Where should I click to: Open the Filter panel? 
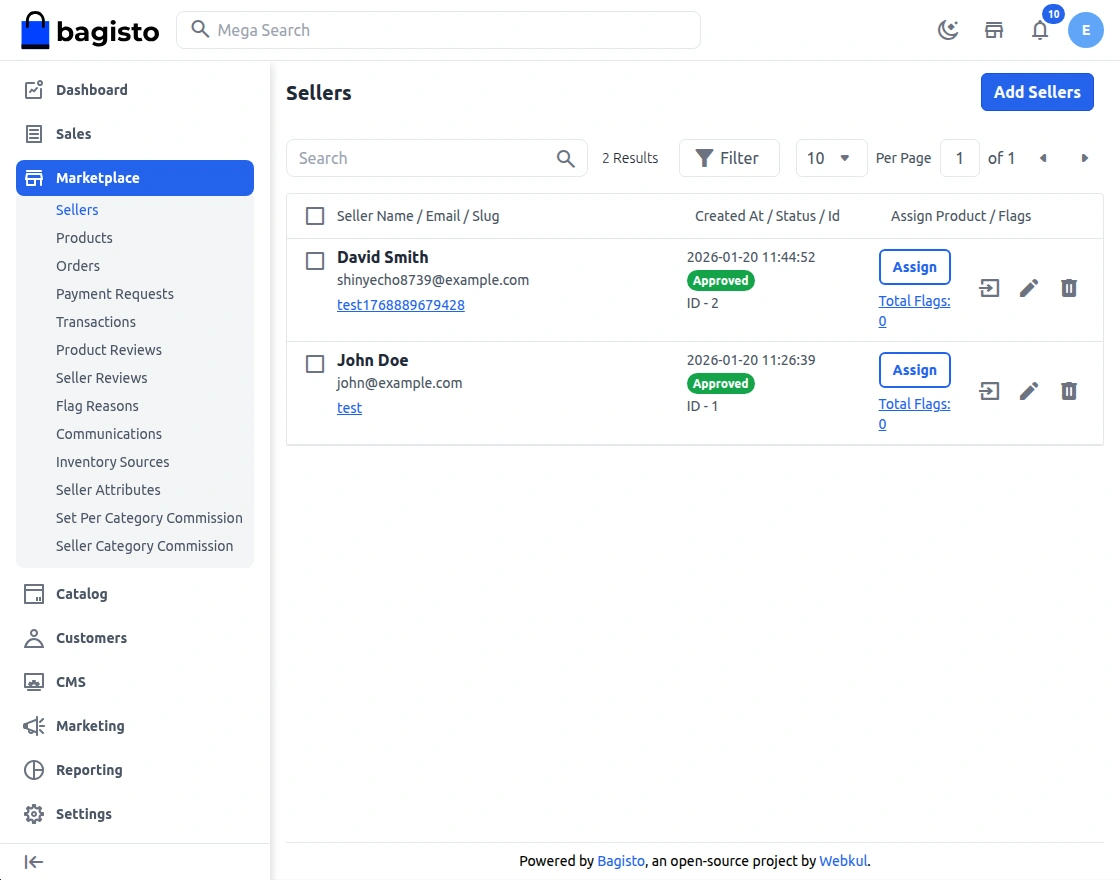[x=728, y=158]
